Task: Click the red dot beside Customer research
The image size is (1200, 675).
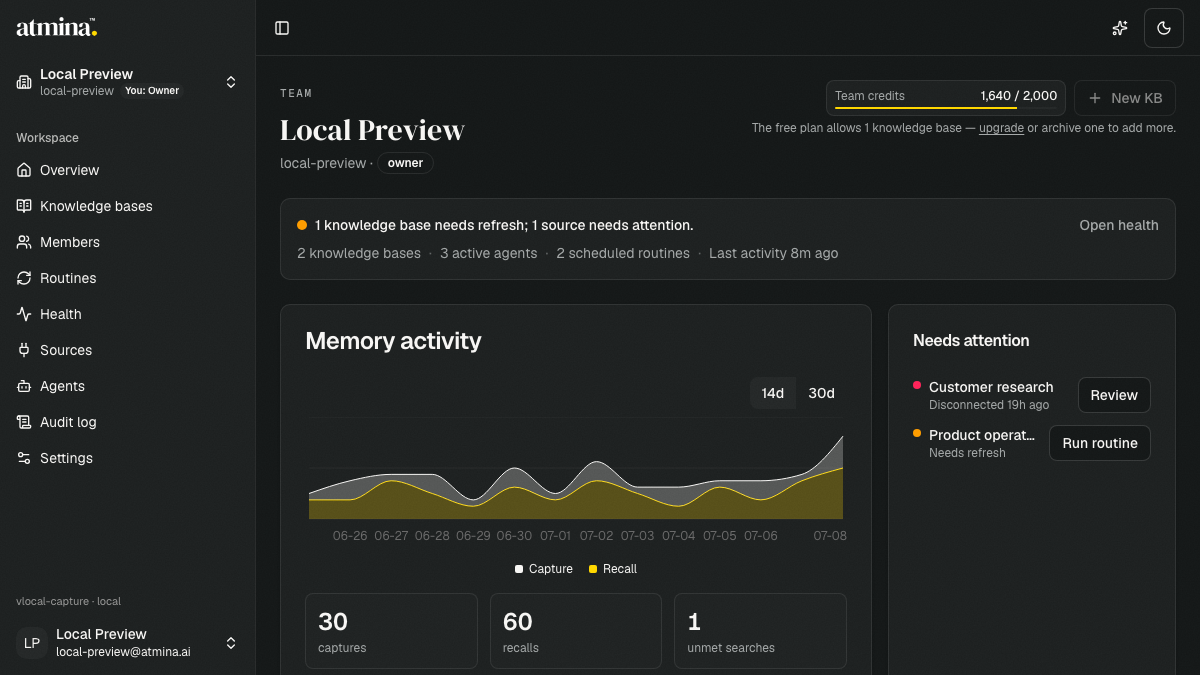Action: coord(917,385)
